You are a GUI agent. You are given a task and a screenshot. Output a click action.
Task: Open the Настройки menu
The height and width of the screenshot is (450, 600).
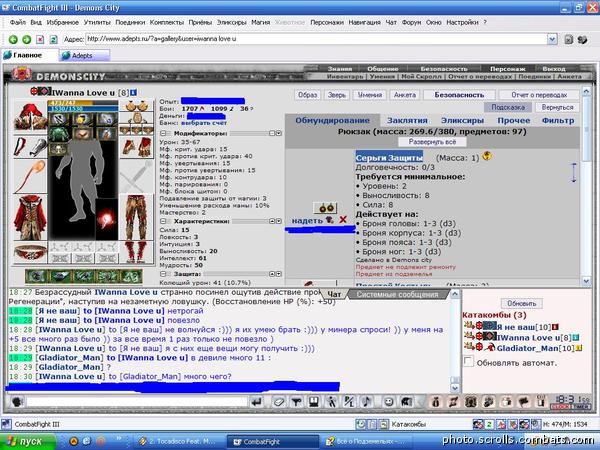[462, 23]
